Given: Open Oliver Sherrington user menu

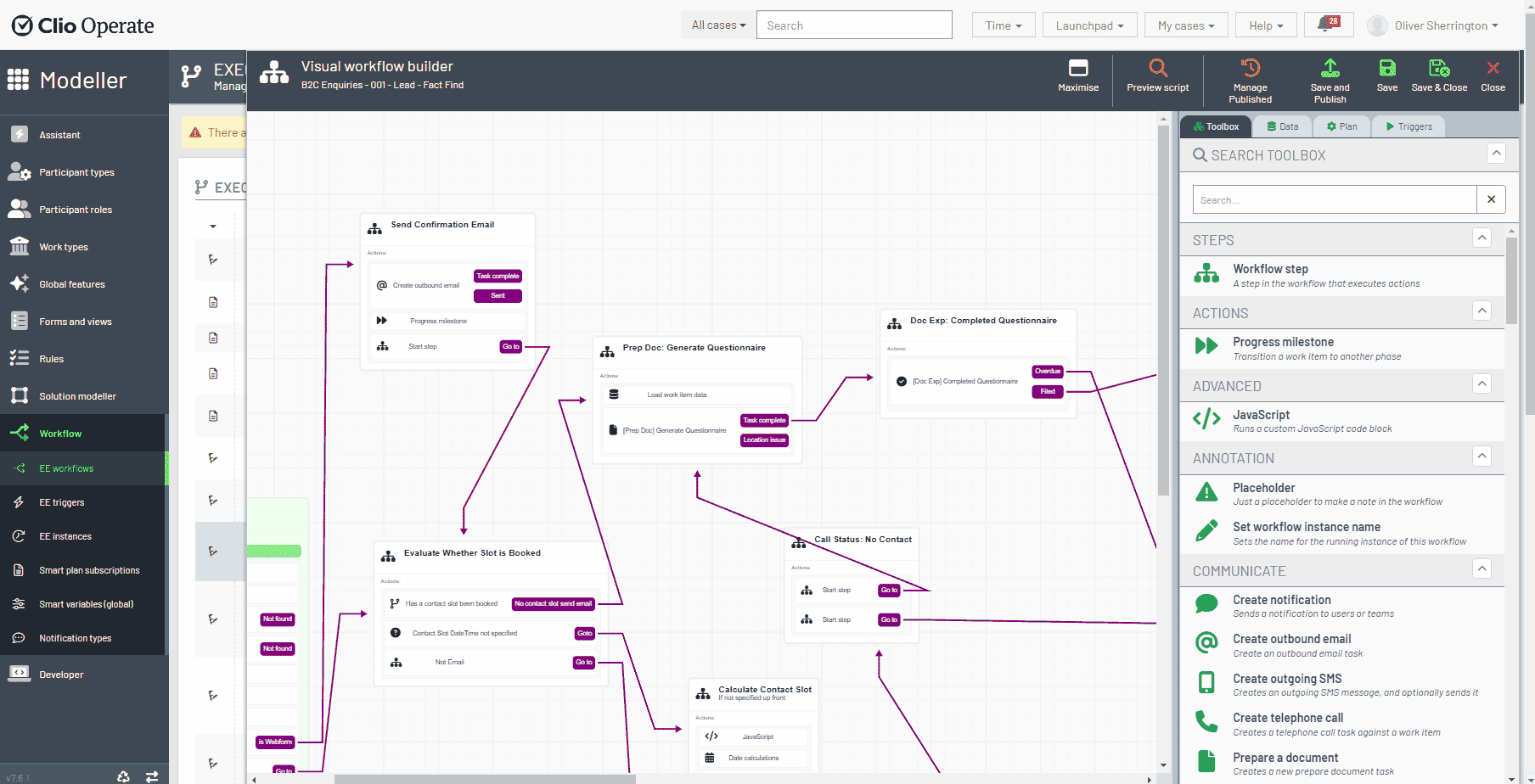Looking at the screenshot, I should 1433,25.
